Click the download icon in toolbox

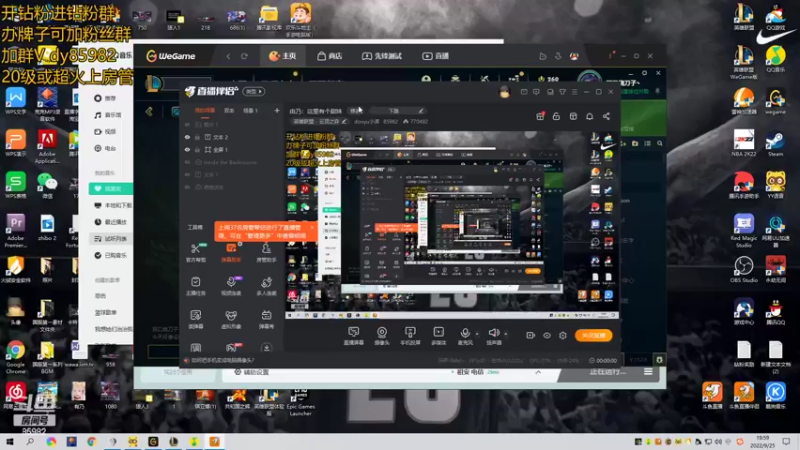(x=266, y=348)
